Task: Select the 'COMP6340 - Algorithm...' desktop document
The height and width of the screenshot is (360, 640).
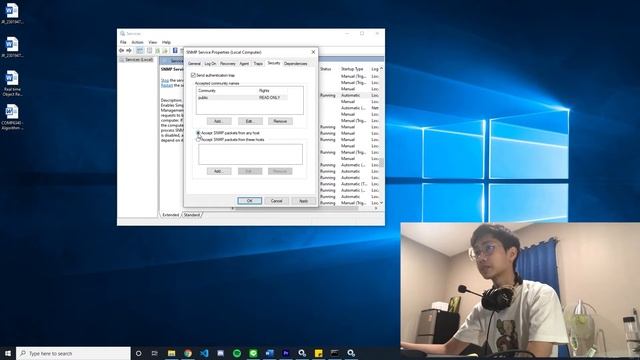Action: click(x=12, y=117)
